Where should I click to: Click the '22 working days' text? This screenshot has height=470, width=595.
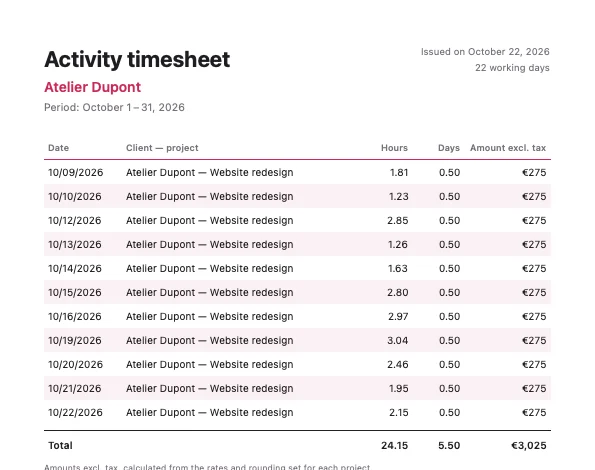[512, 68]
